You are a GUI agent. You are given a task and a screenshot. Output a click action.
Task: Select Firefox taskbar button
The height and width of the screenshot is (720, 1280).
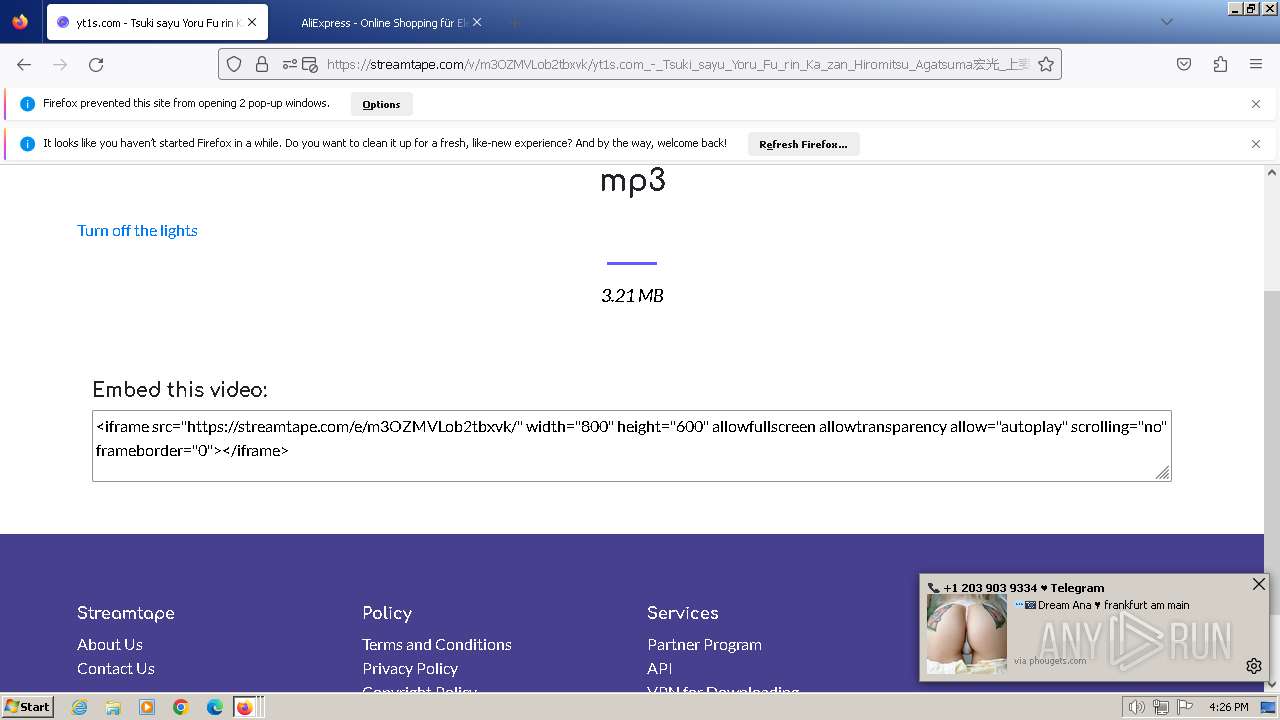(x=245, y=707)
